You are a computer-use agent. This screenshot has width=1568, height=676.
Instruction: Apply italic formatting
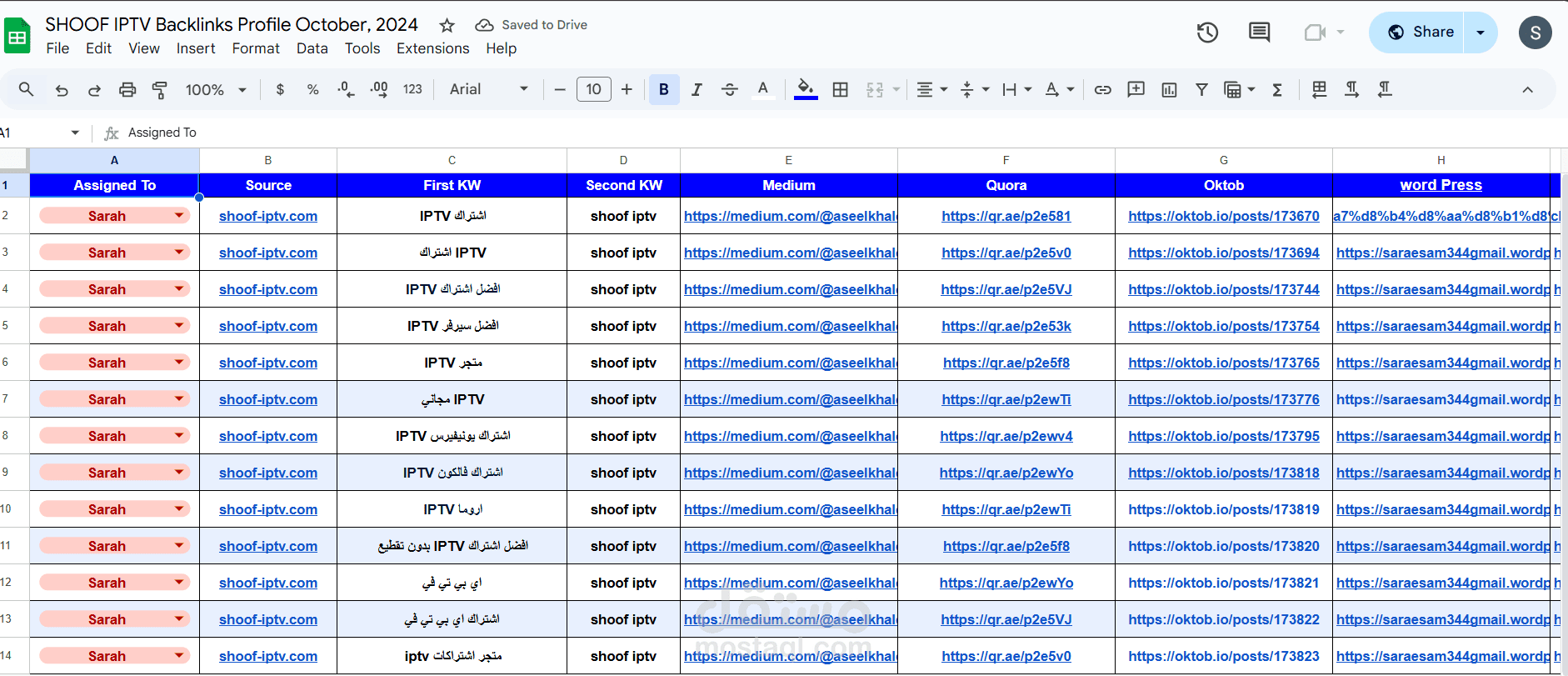click(x=697, y=89)
